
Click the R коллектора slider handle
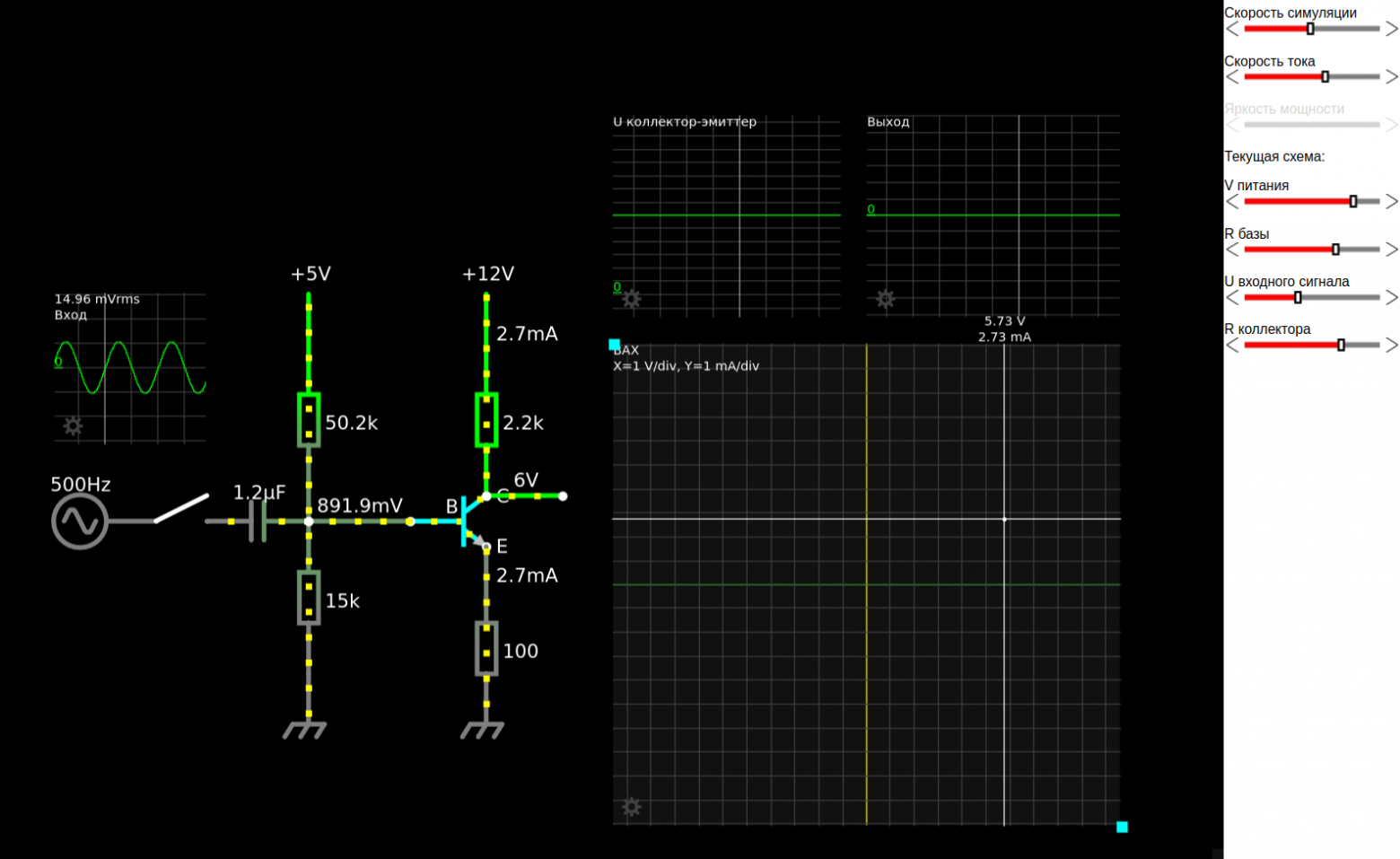click(x=1341, y=345)
